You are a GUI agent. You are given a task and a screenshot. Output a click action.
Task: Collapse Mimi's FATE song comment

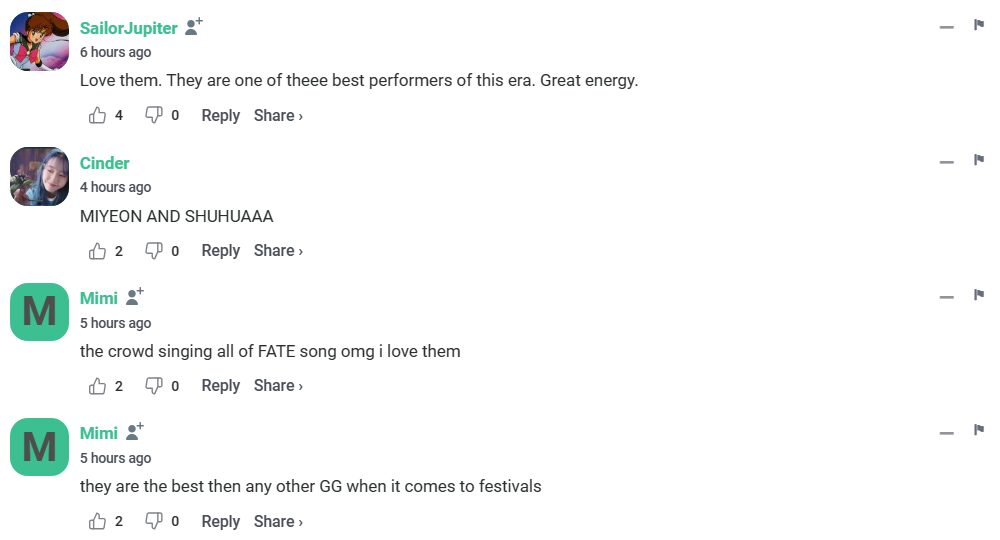pos(947,297)
